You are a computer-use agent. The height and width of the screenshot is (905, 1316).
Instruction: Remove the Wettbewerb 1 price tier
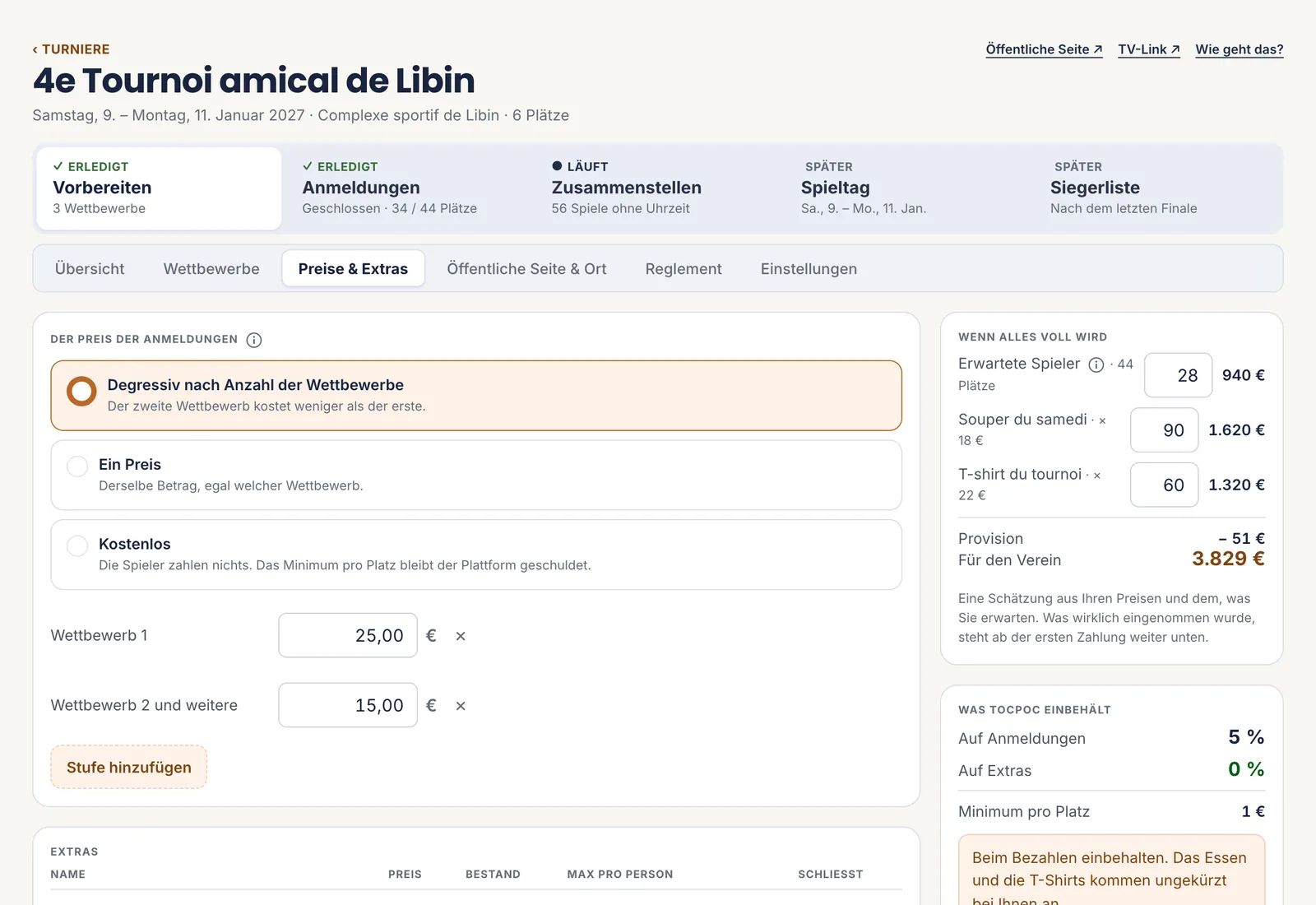(461, 636)
